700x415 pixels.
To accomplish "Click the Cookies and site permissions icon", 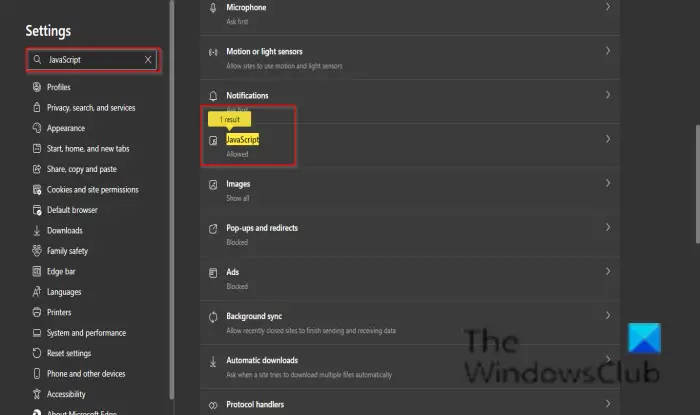I will [37, 190].
